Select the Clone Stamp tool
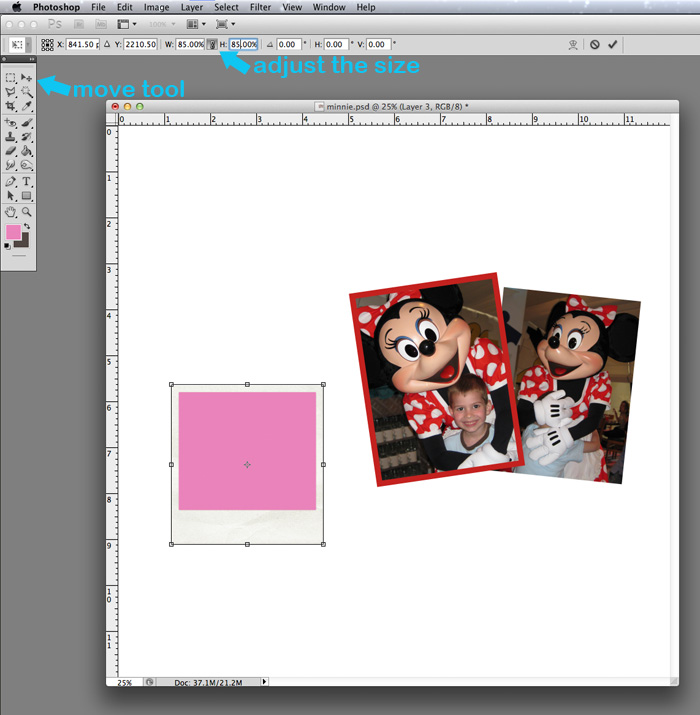The width and height of the screenshot is (700, 715). [x=10, y=137]
